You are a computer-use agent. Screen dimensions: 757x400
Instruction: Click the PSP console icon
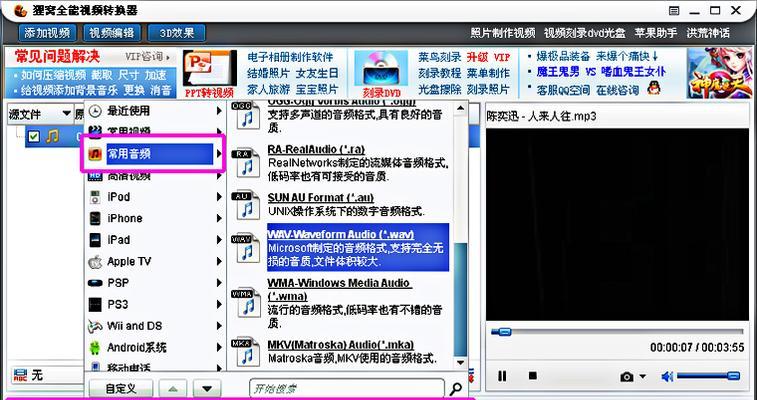click(x=95, y=283)
